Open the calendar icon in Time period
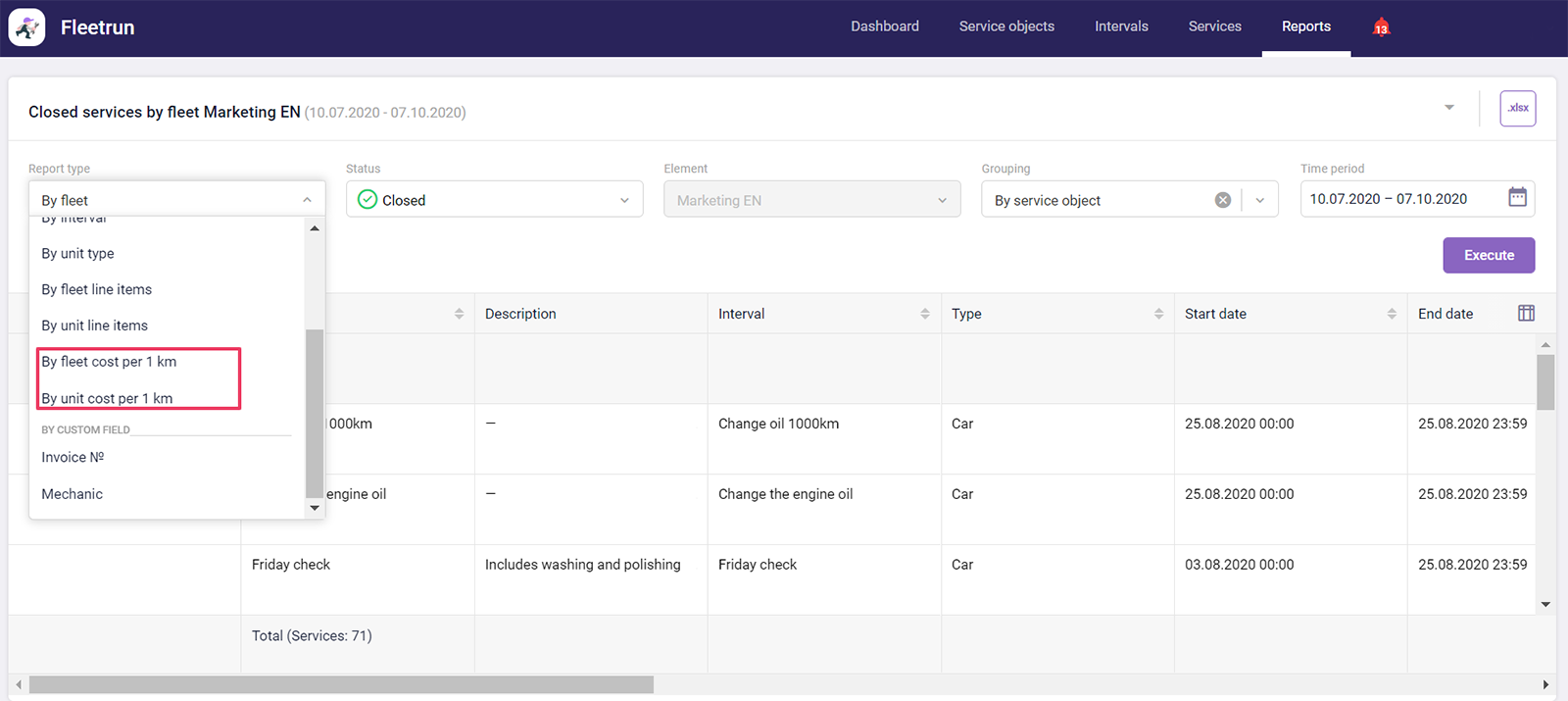 coord(1517,198)
